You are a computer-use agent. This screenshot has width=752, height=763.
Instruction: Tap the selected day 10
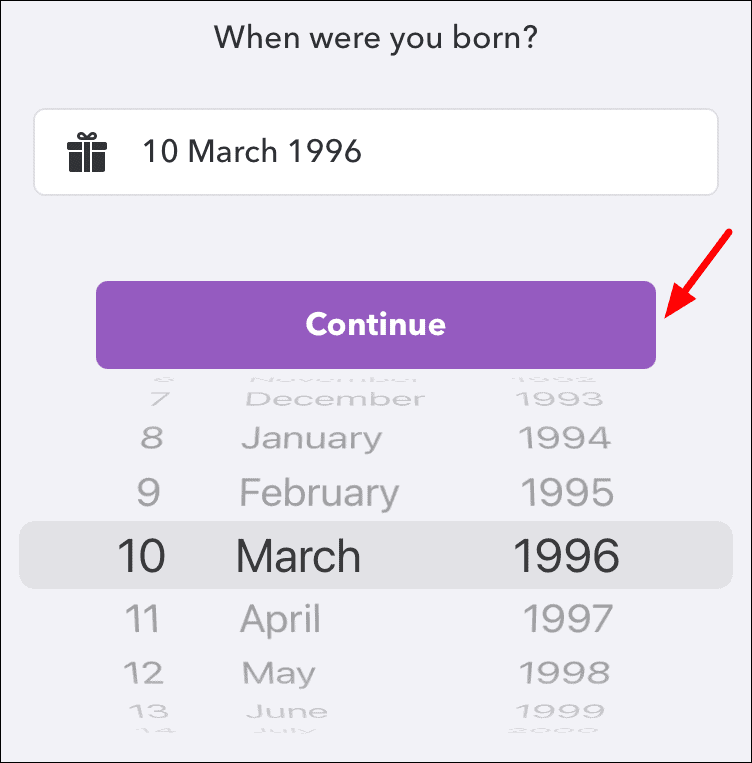[141, 555]
